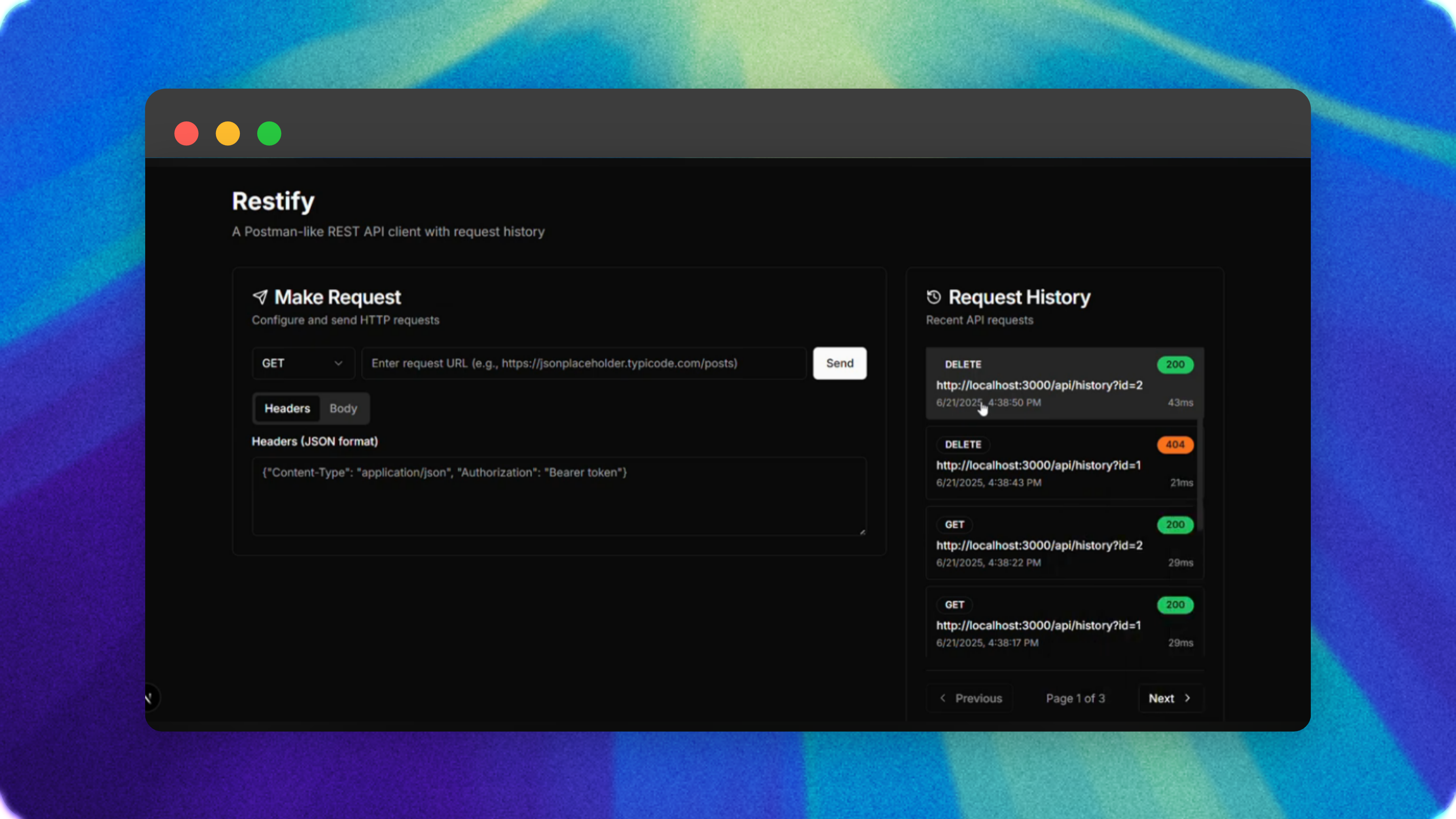
Task: Click inside the Headers JSON textarea
Action: coord(559,496)
